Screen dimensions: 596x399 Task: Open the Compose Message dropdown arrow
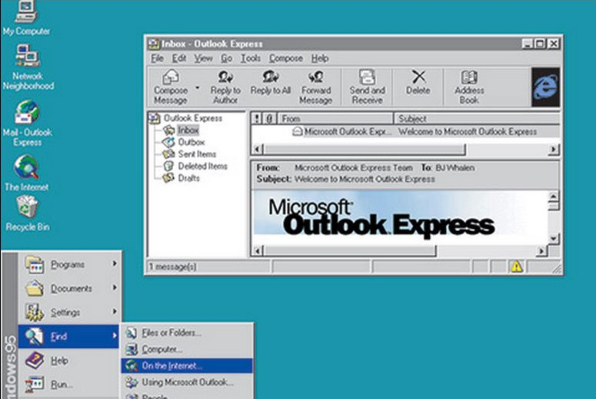pyautogui.click(x=197, y=88)
